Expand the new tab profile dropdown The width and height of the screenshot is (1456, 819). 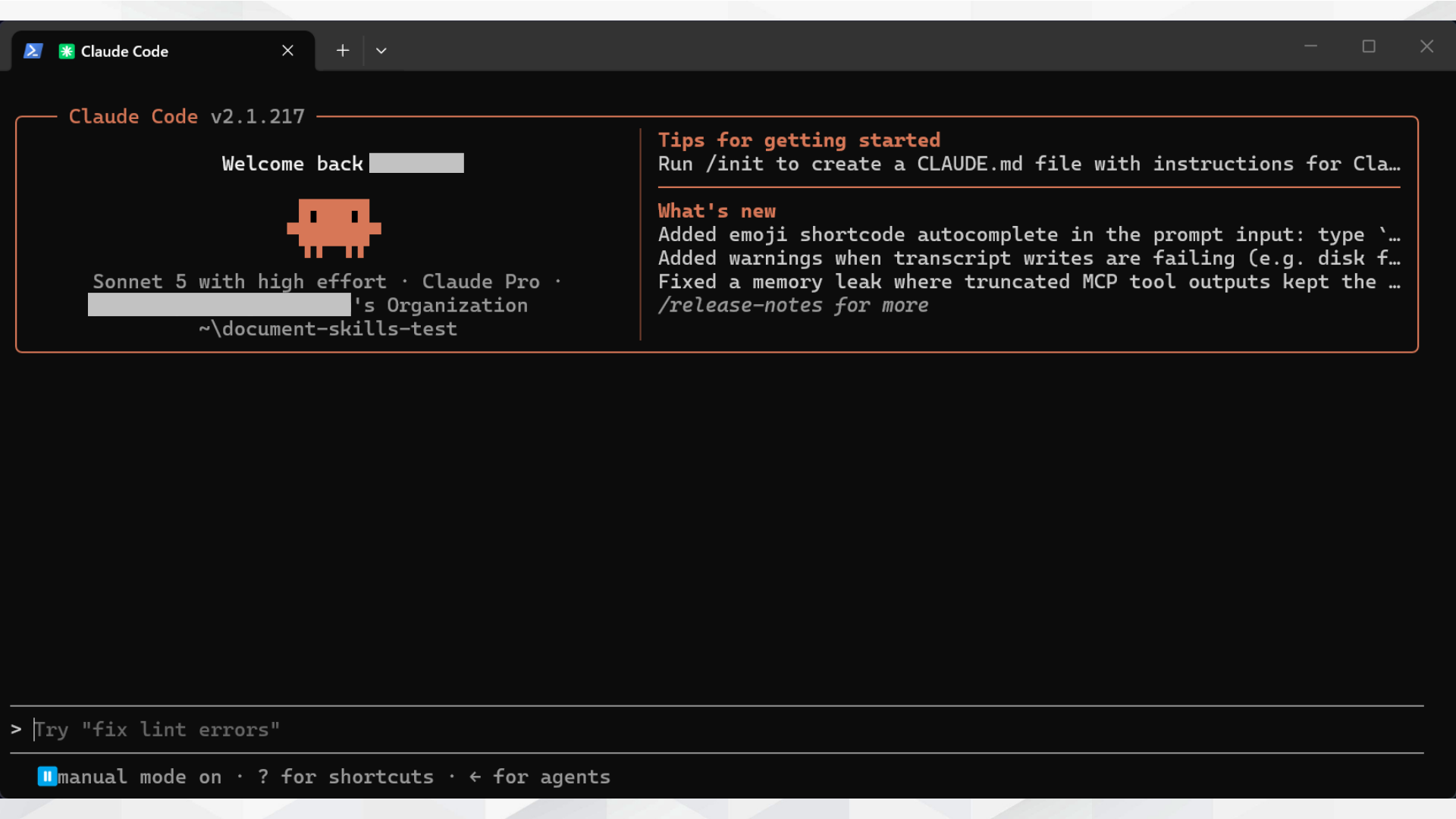381,51
